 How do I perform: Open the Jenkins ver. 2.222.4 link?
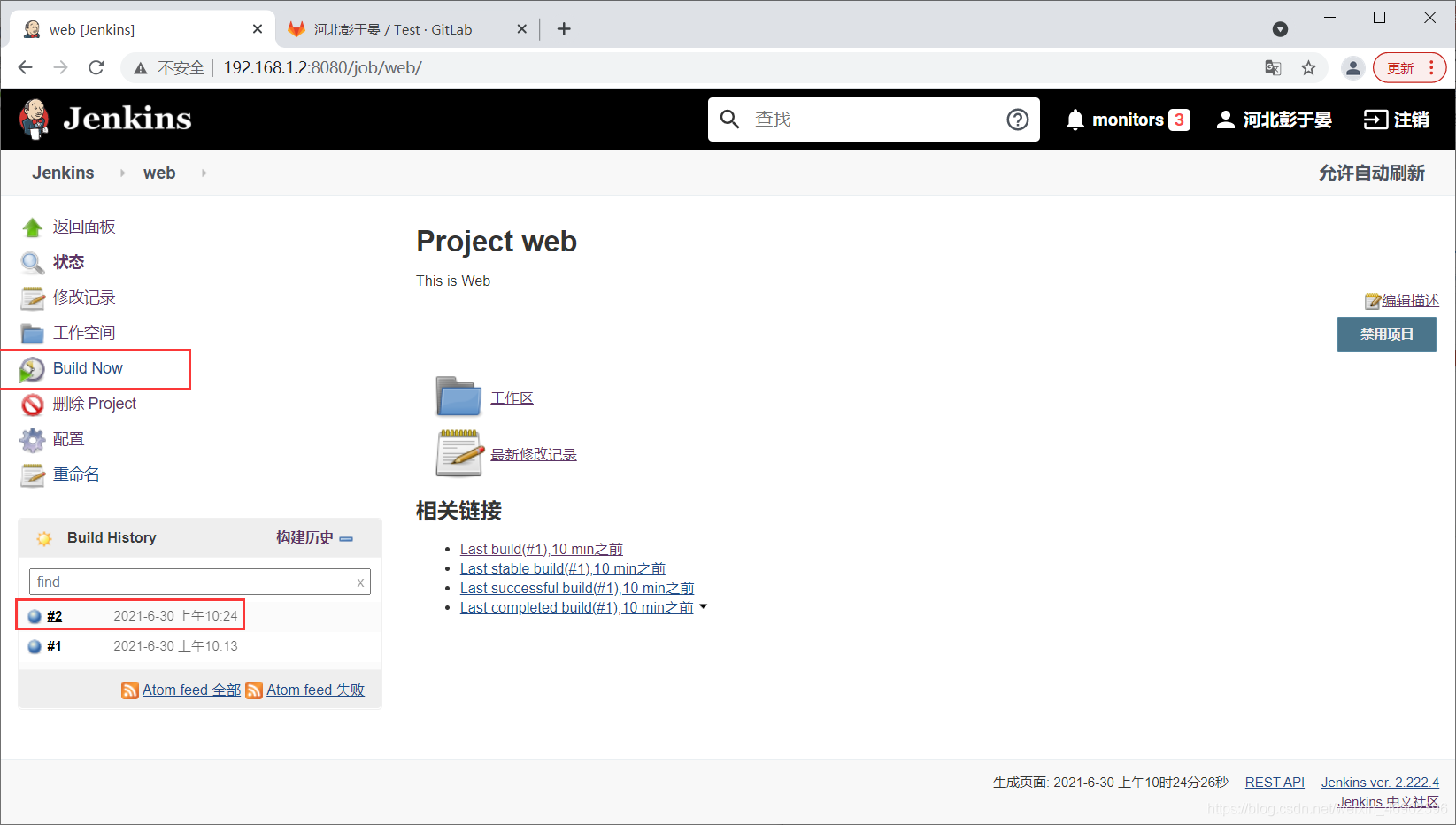click(1380, 783)
